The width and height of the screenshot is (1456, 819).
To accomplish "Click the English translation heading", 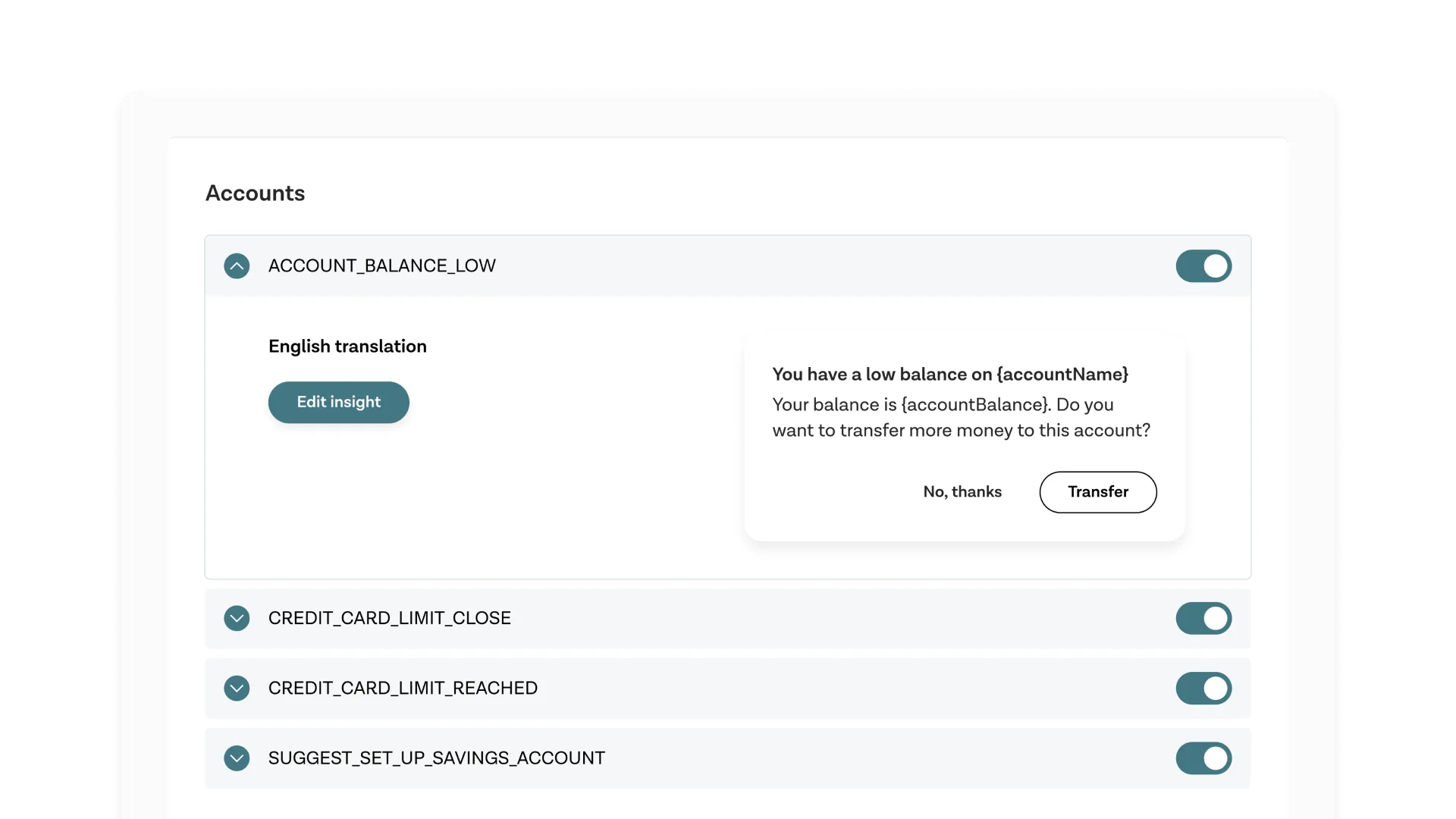I will (x=347, y=347).
